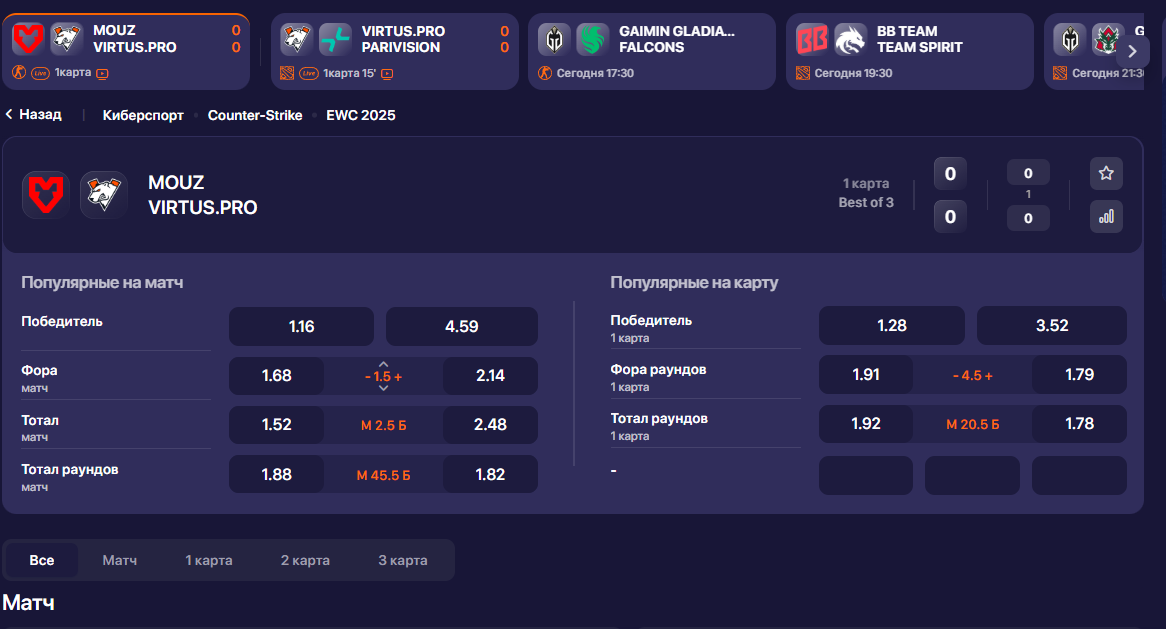
Task: Bet on match winner odds 4.59
Action: coord(462,326)
